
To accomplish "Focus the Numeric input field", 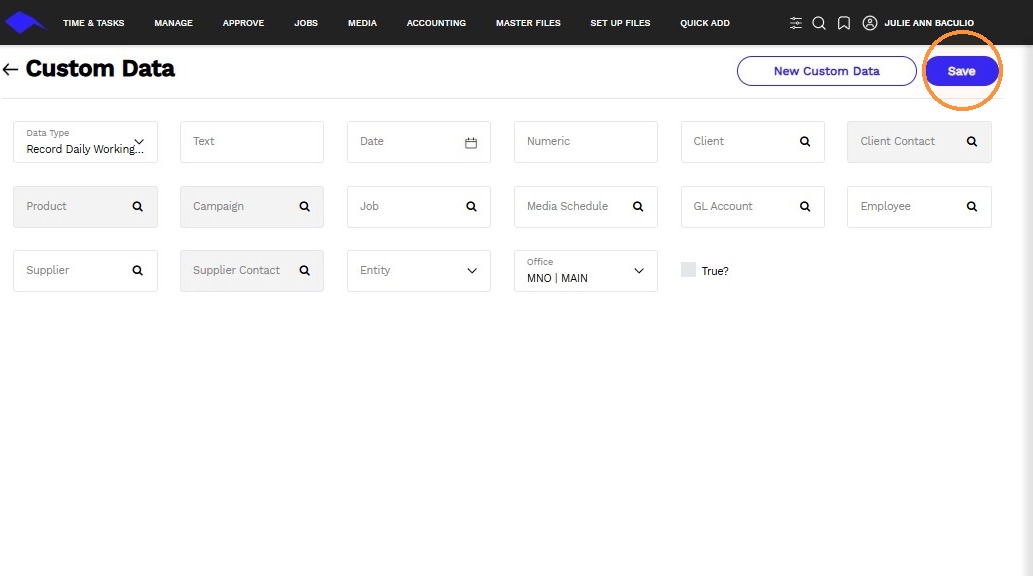I will tap(586, 142).
